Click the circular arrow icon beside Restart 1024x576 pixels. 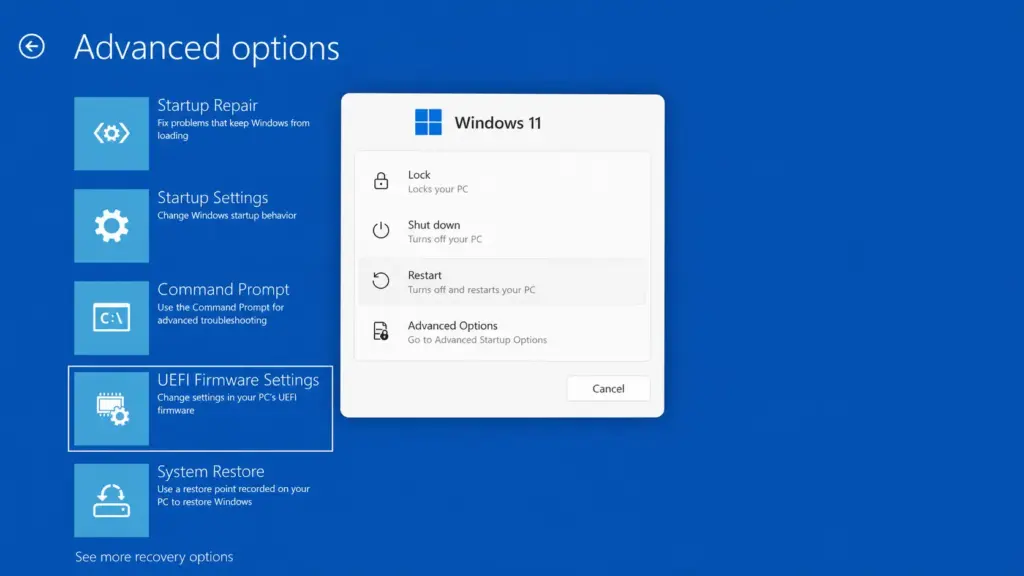point(381,281)
